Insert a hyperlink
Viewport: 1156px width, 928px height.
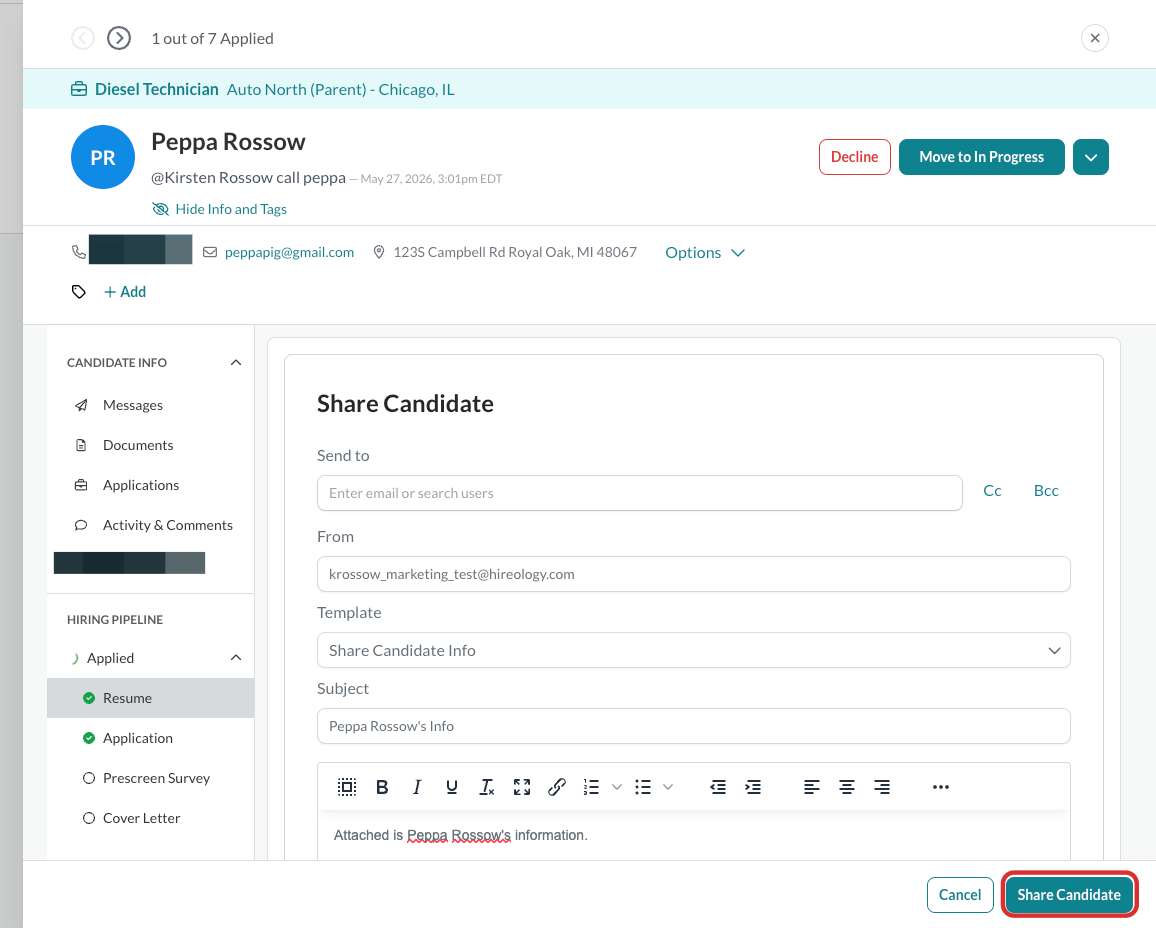pos(557,787)
